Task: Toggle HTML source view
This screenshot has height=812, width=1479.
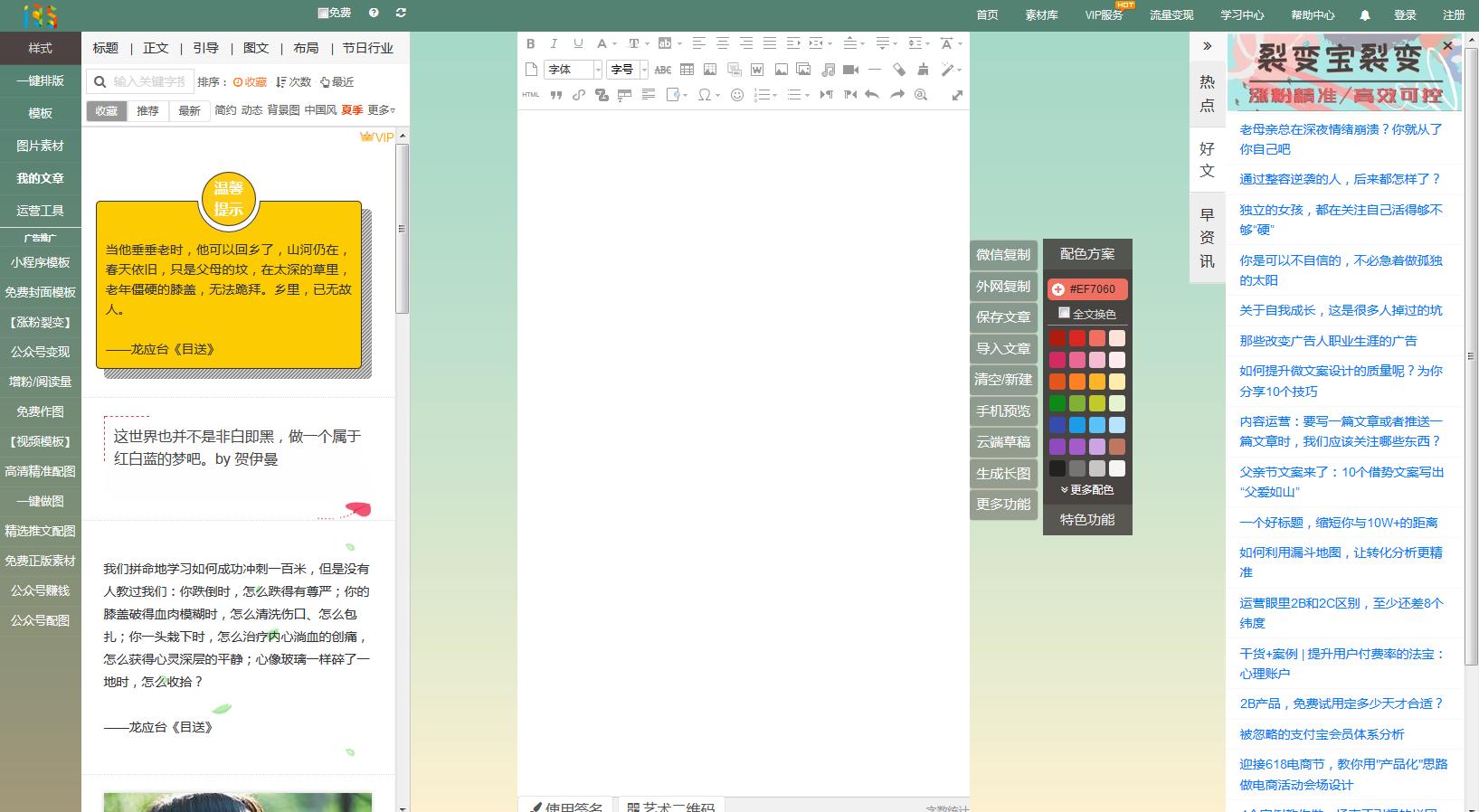Action: click(531, 95)
